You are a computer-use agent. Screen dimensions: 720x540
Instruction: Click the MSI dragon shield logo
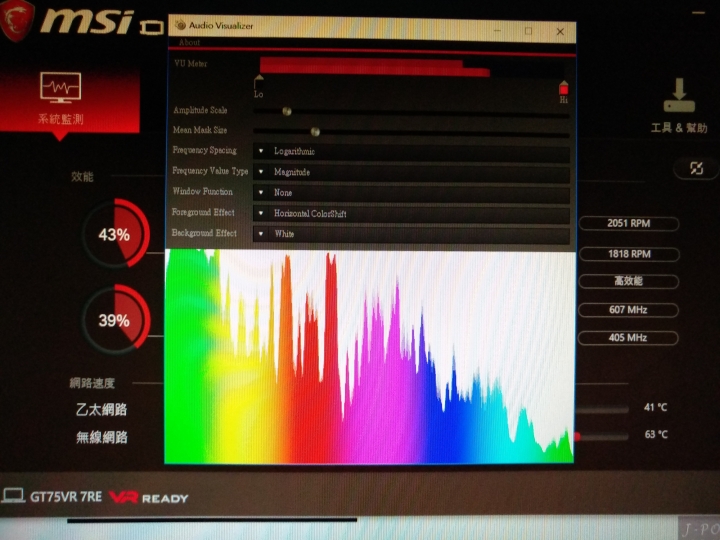point(17,19)
